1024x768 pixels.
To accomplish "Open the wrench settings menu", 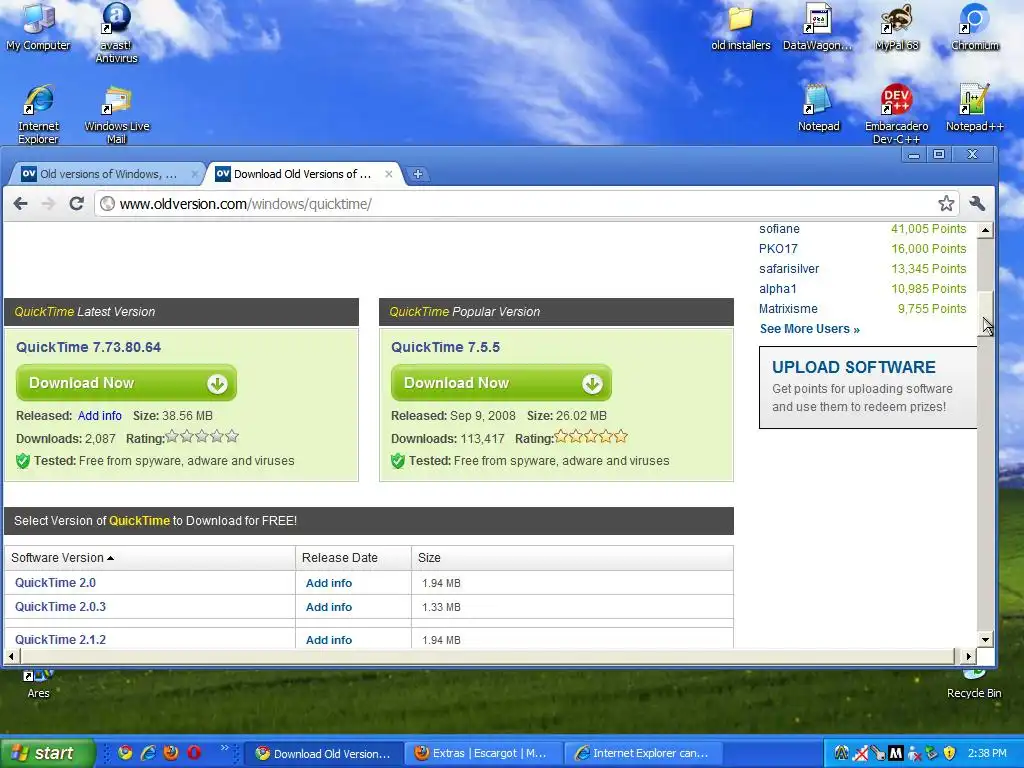I will (977, 204).
